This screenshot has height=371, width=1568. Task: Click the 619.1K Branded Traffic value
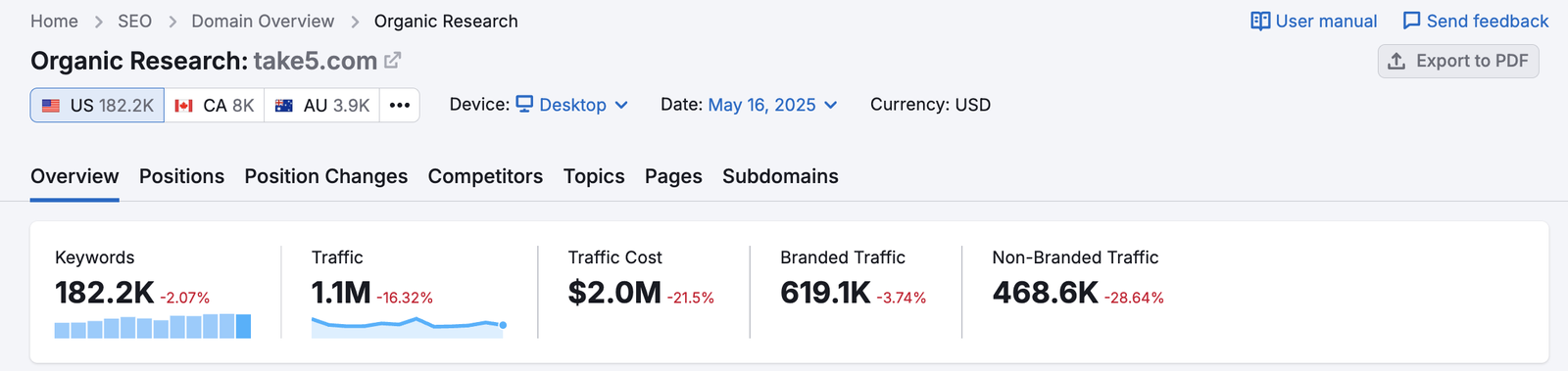tap(825, 293)
